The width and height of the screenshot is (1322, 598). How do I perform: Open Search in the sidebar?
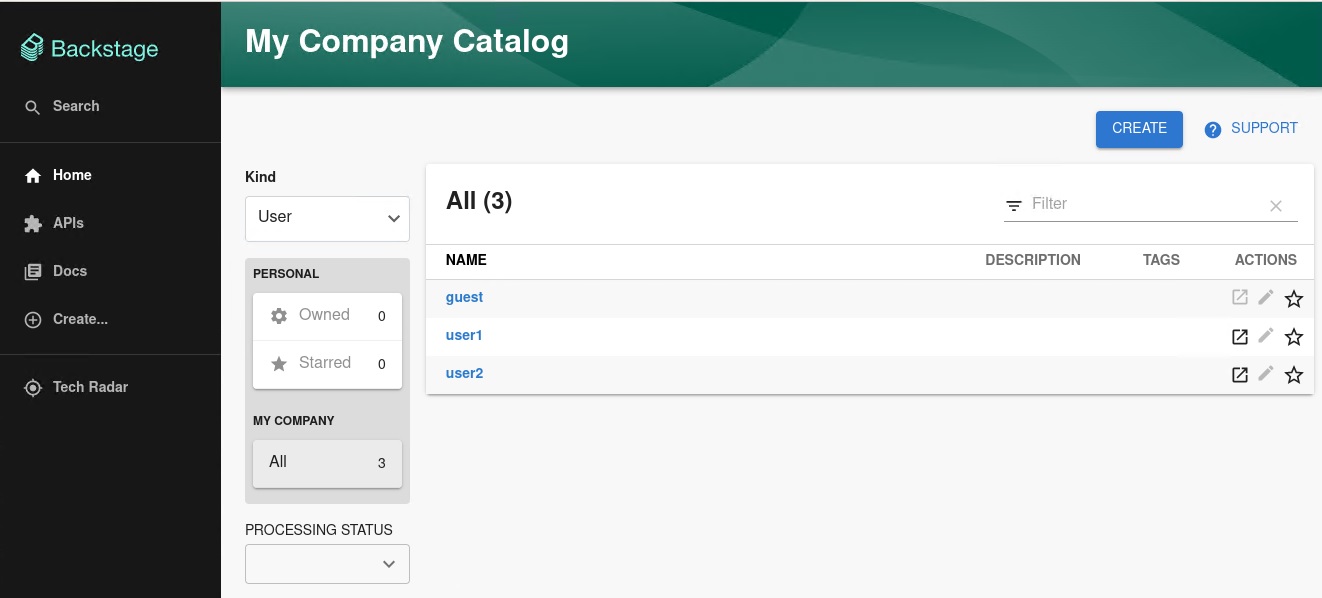tap(62, 106)
